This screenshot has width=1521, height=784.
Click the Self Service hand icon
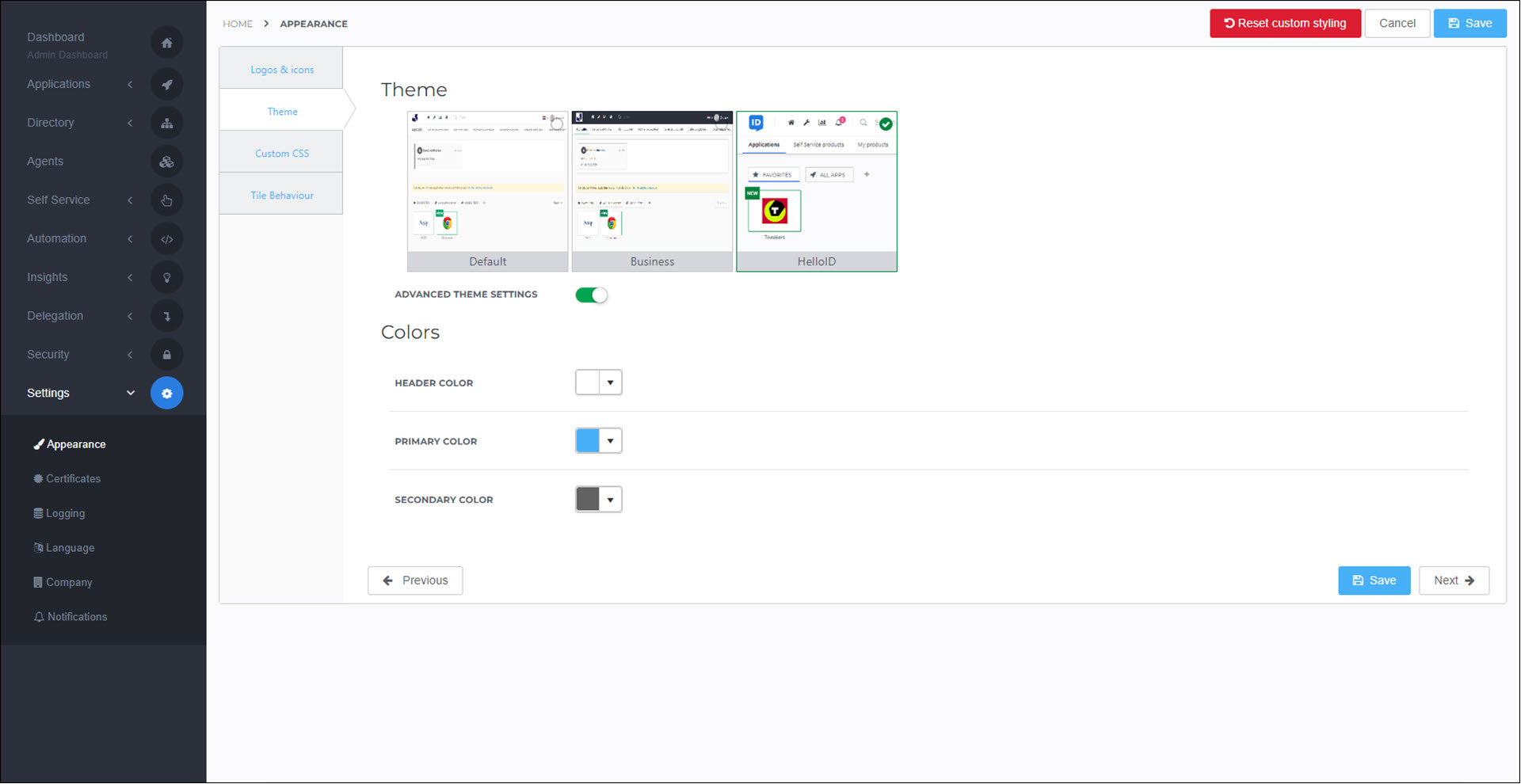coord(166,200)
